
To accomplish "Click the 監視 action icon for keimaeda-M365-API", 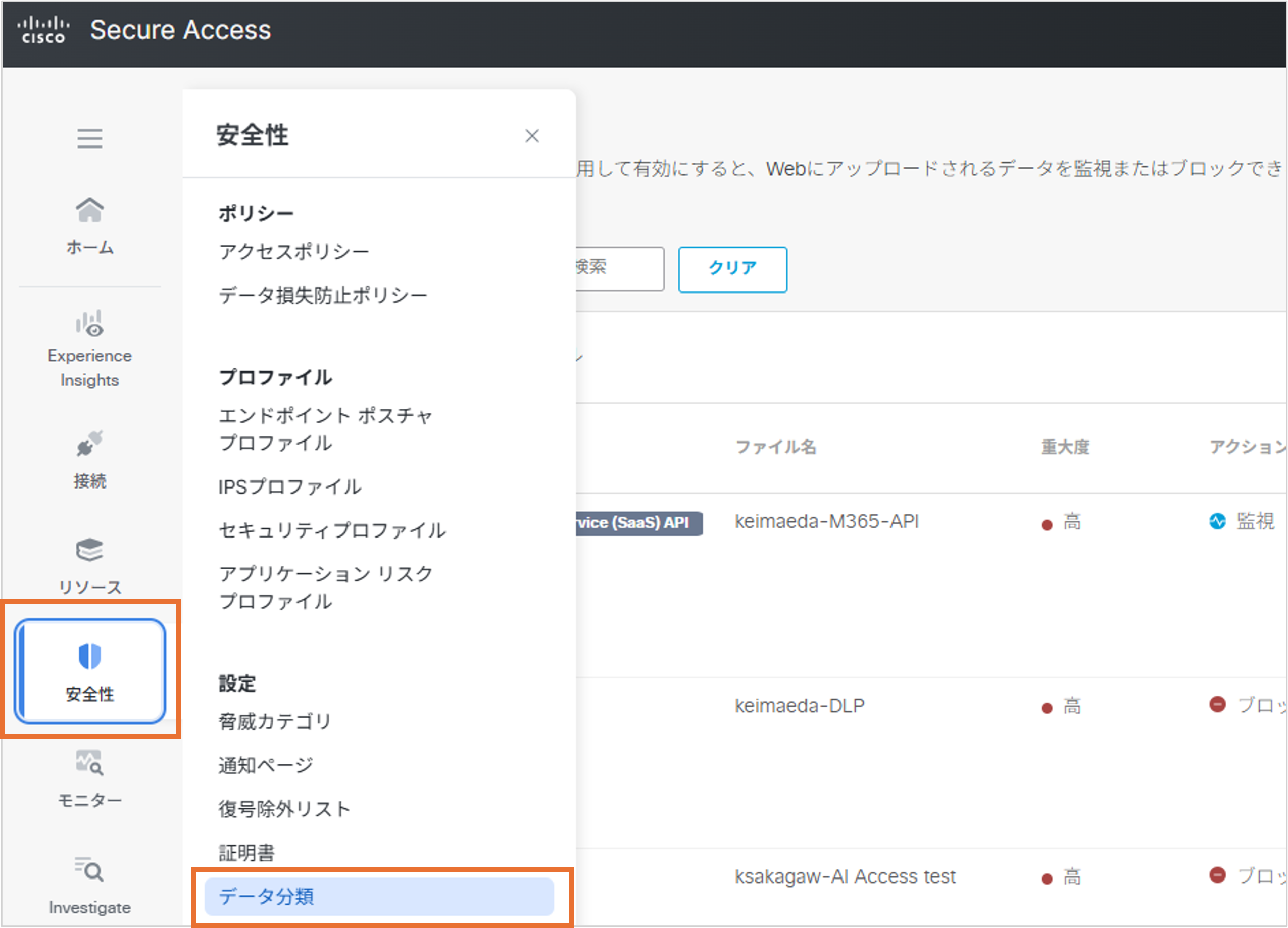I will point(1218,521).
